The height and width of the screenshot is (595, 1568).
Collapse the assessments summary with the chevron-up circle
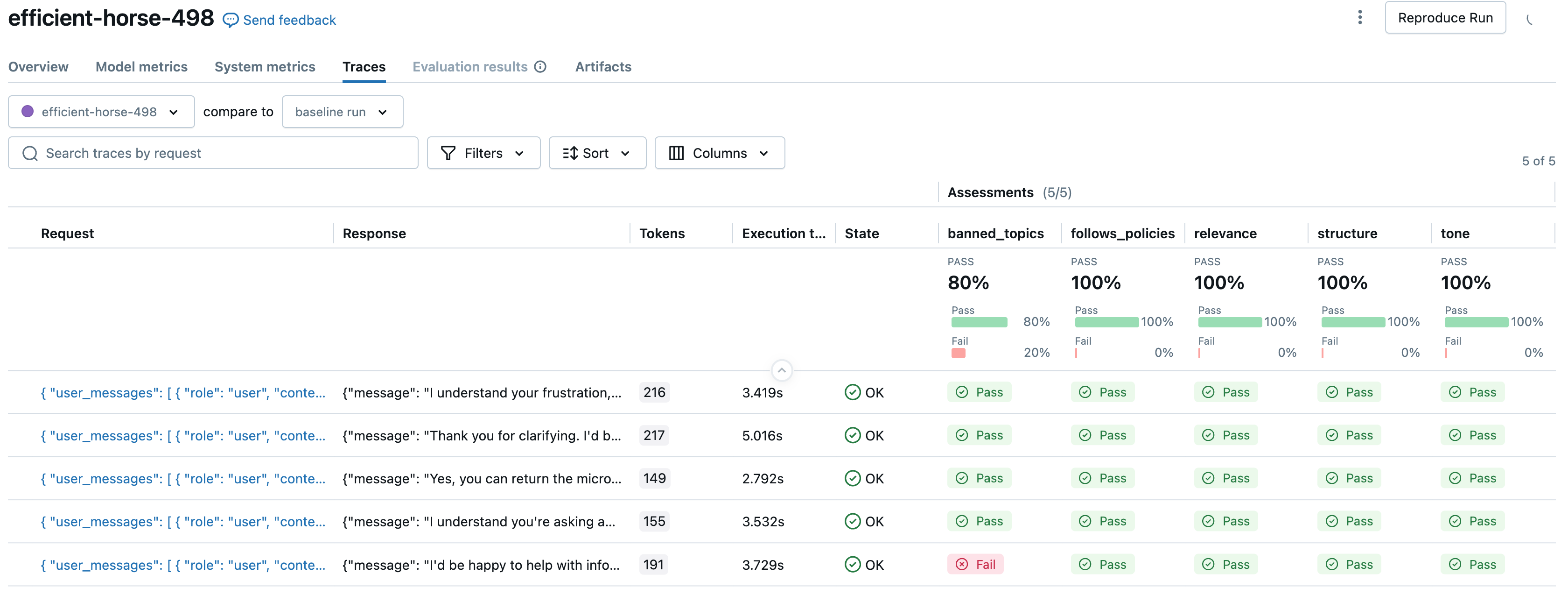pyautogui.click(x=782, y=370)
